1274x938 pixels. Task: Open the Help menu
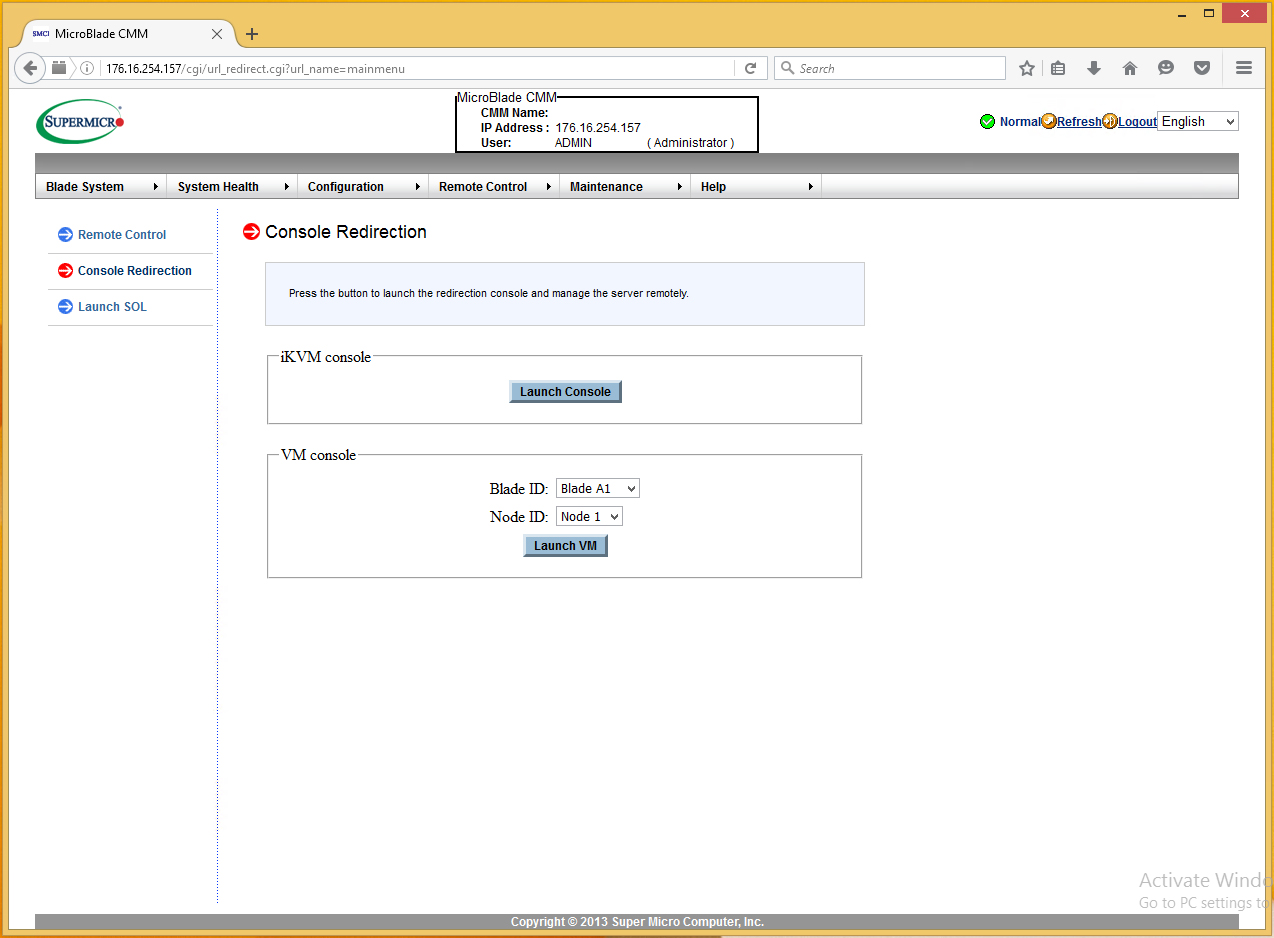pyautogui.click(x=756, y=187)
